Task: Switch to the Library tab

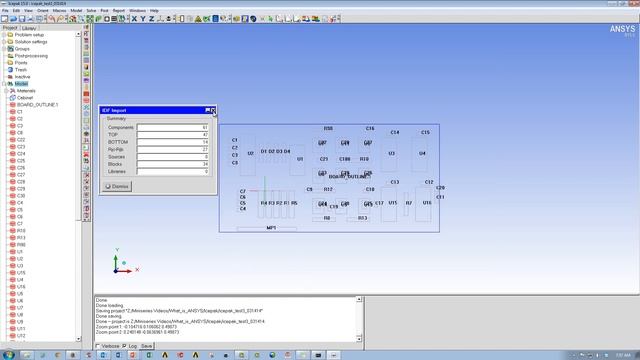Action: 29,28
